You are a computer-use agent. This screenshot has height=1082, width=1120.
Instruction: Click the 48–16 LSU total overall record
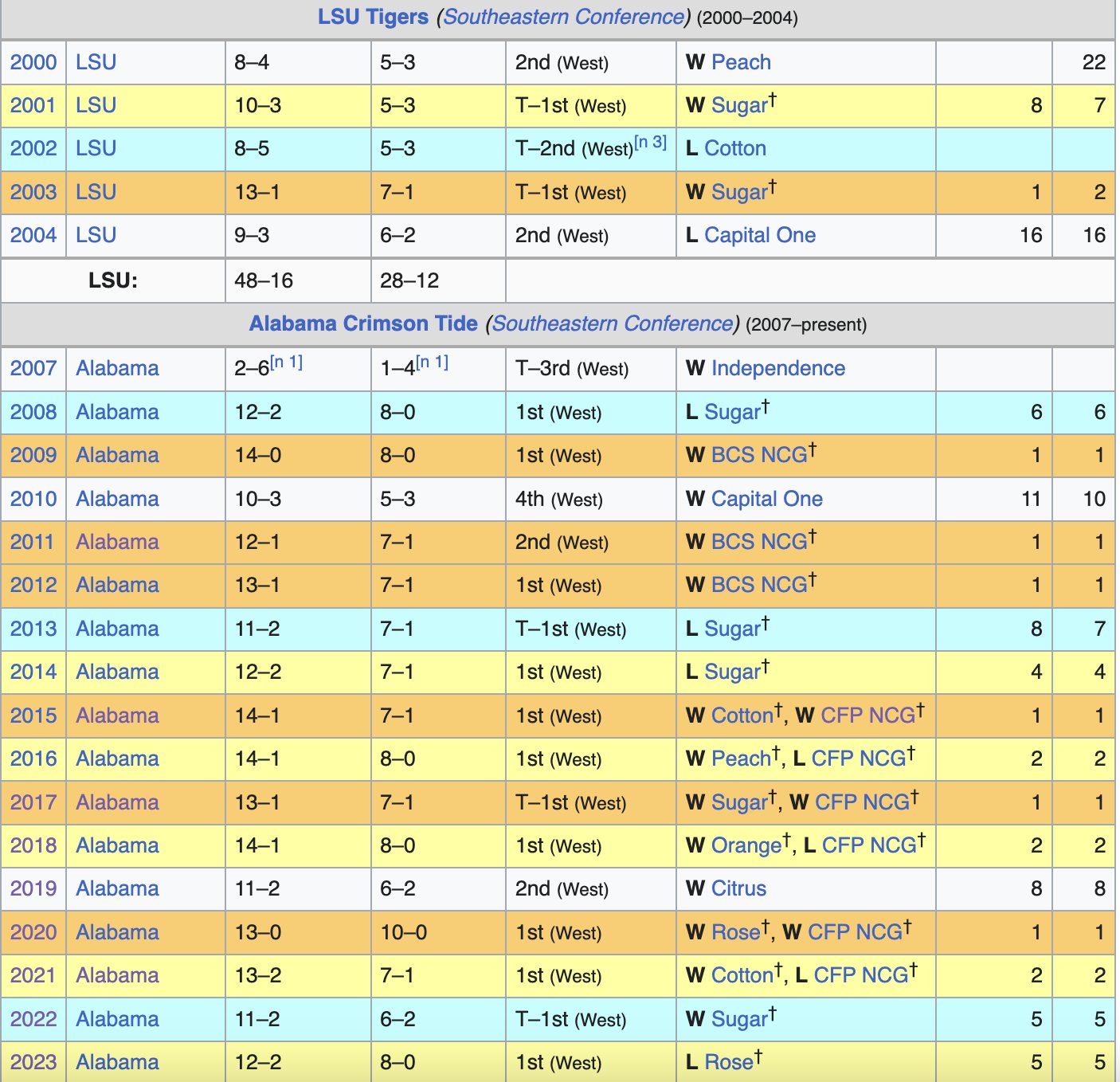pyautogui.click(x=264, y=280)
